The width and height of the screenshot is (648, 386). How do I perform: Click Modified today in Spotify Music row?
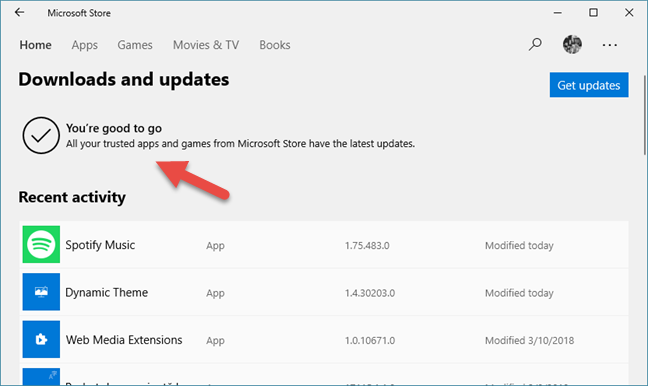tap(519, 245)
